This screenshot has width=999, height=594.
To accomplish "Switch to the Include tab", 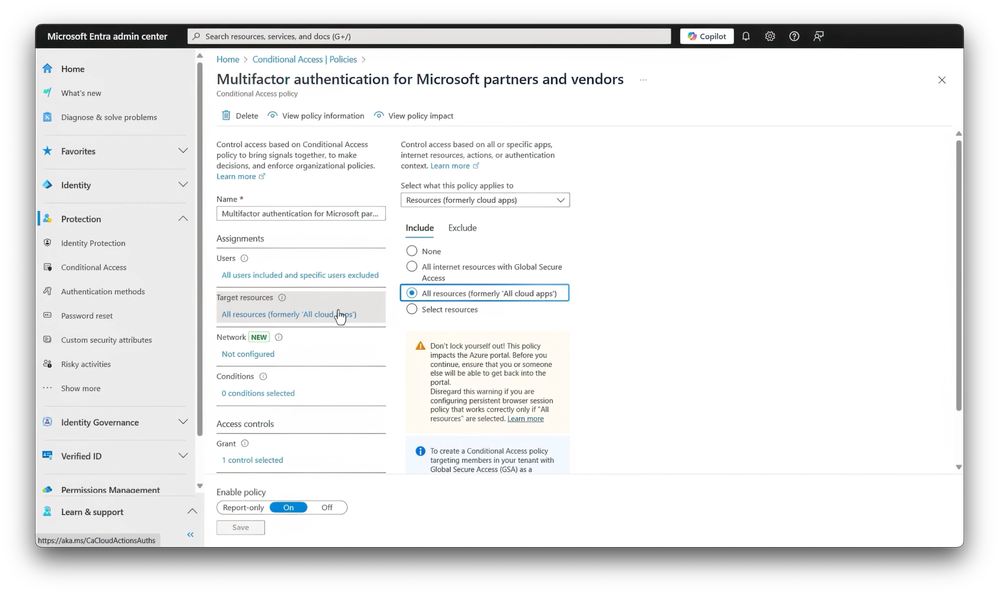I will coord(419,228).
